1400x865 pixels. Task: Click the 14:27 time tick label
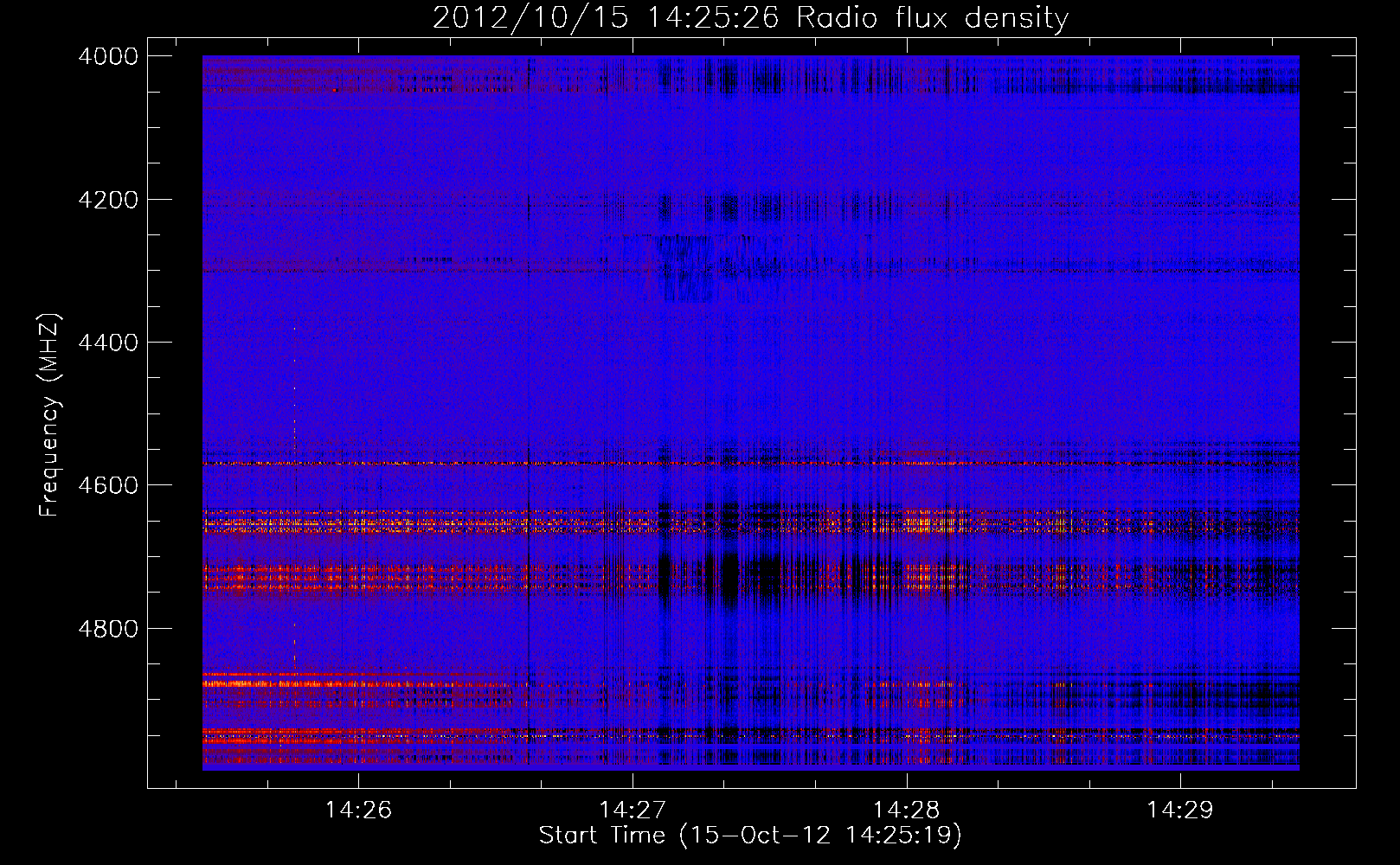tap(633, 810)
